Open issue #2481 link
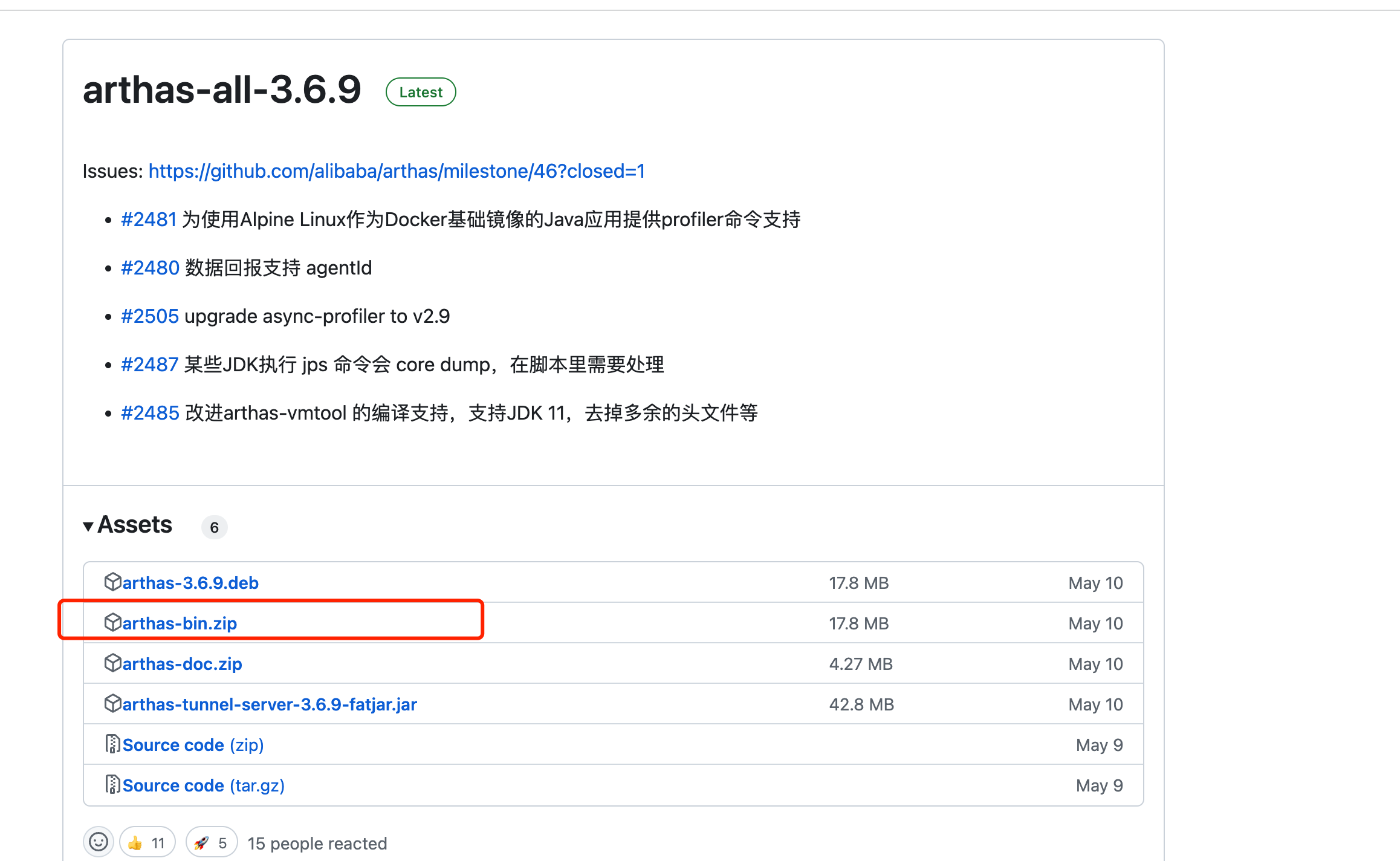The width and height of the screenshot is (1400, 861). (149, 219)
